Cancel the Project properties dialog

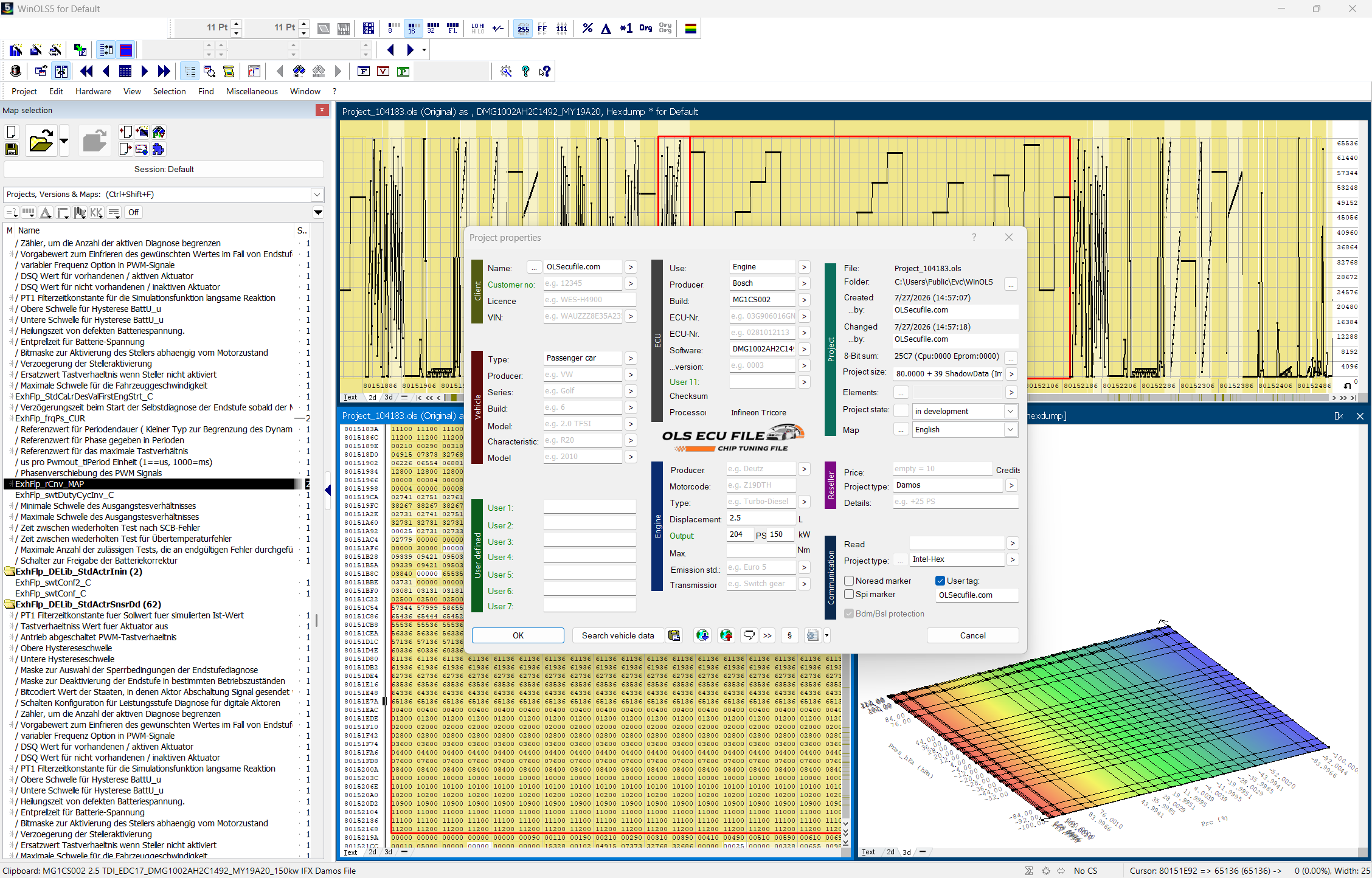pos(972,635)
